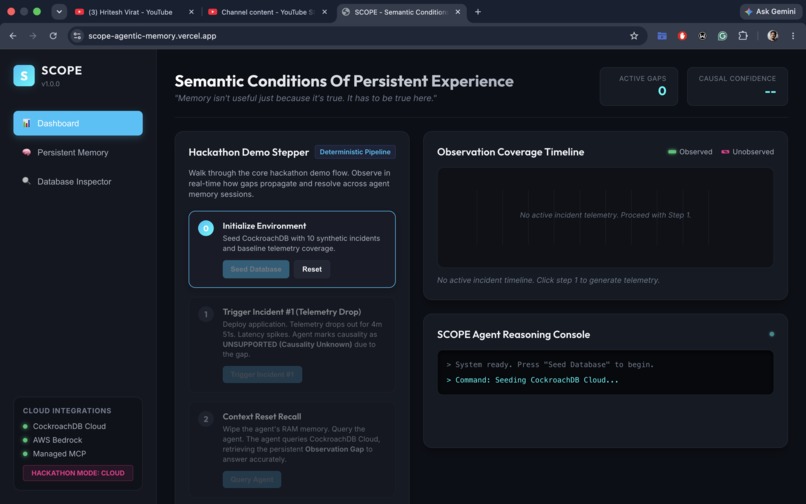
Task: Click the Dashboard chart icon
Action: coord(26,123)
